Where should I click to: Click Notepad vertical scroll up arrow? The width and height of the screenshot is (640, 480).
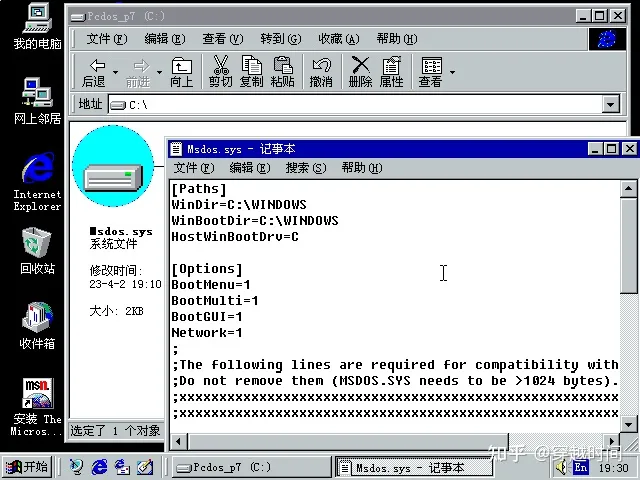pyautogui.click(x=628, y=189)
